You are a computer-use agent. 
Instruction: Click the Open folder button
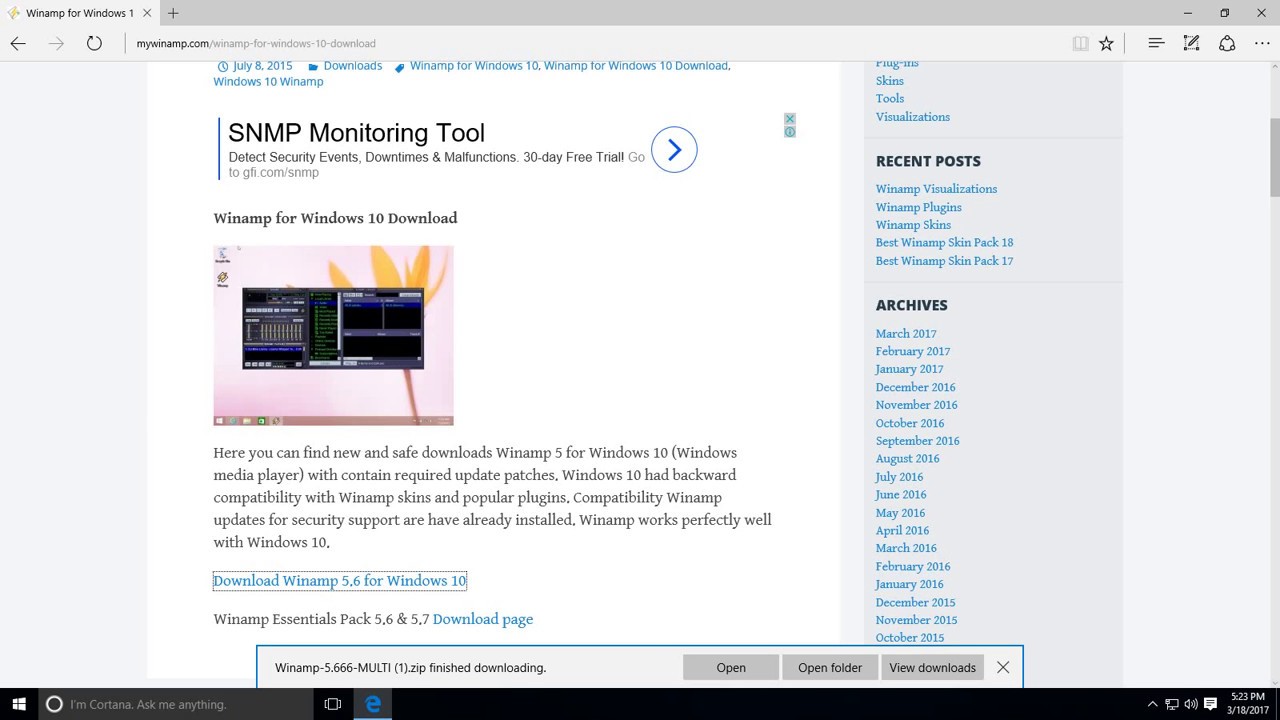[x=830, y=667]
